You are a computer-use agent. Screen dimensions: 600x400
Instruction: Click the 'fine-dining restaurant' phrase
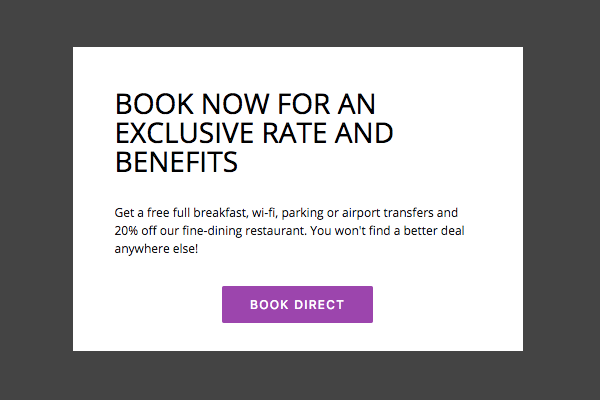244,231
